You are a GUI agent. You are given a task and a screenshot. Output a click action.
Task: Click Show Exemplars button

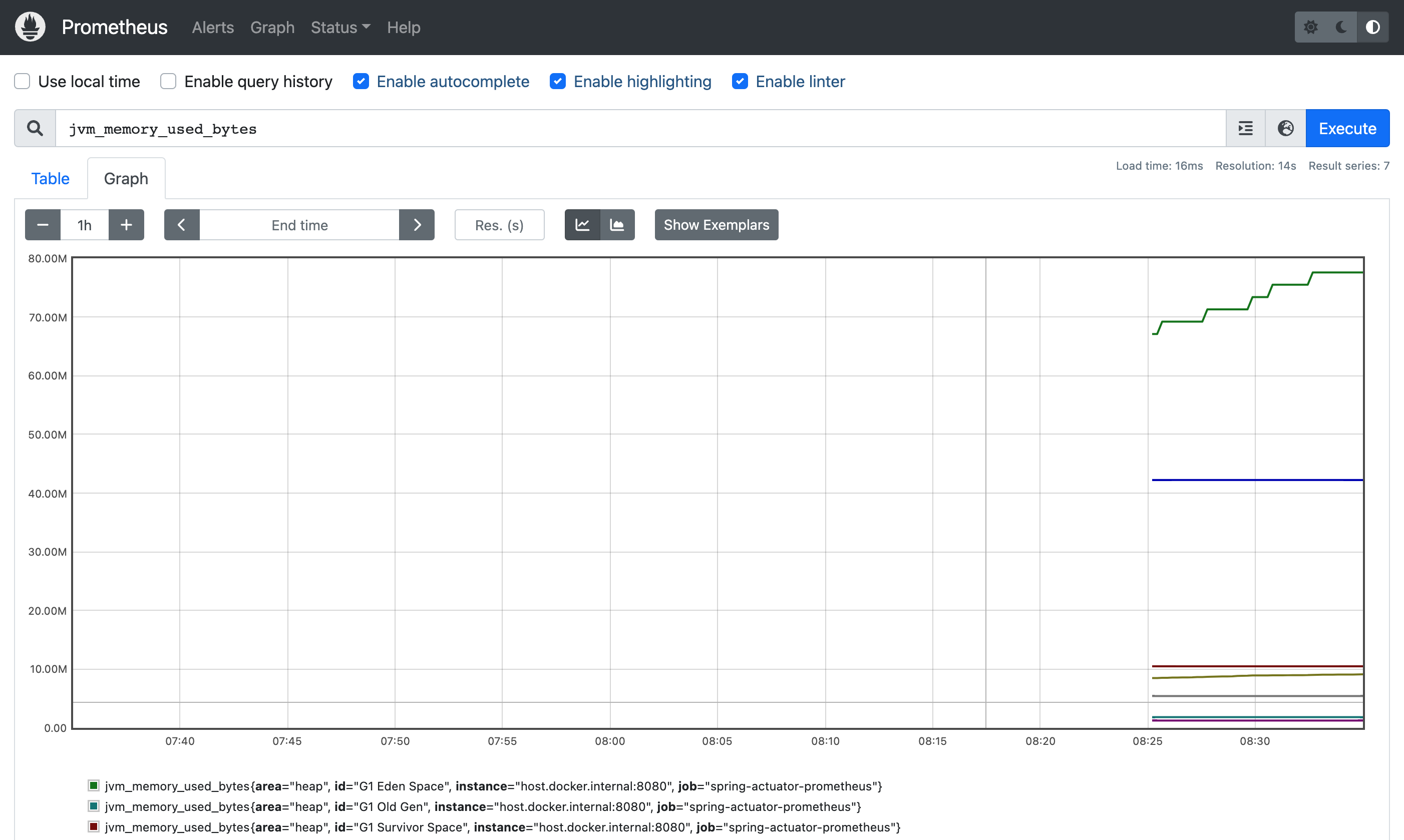(x=716, y=225)
